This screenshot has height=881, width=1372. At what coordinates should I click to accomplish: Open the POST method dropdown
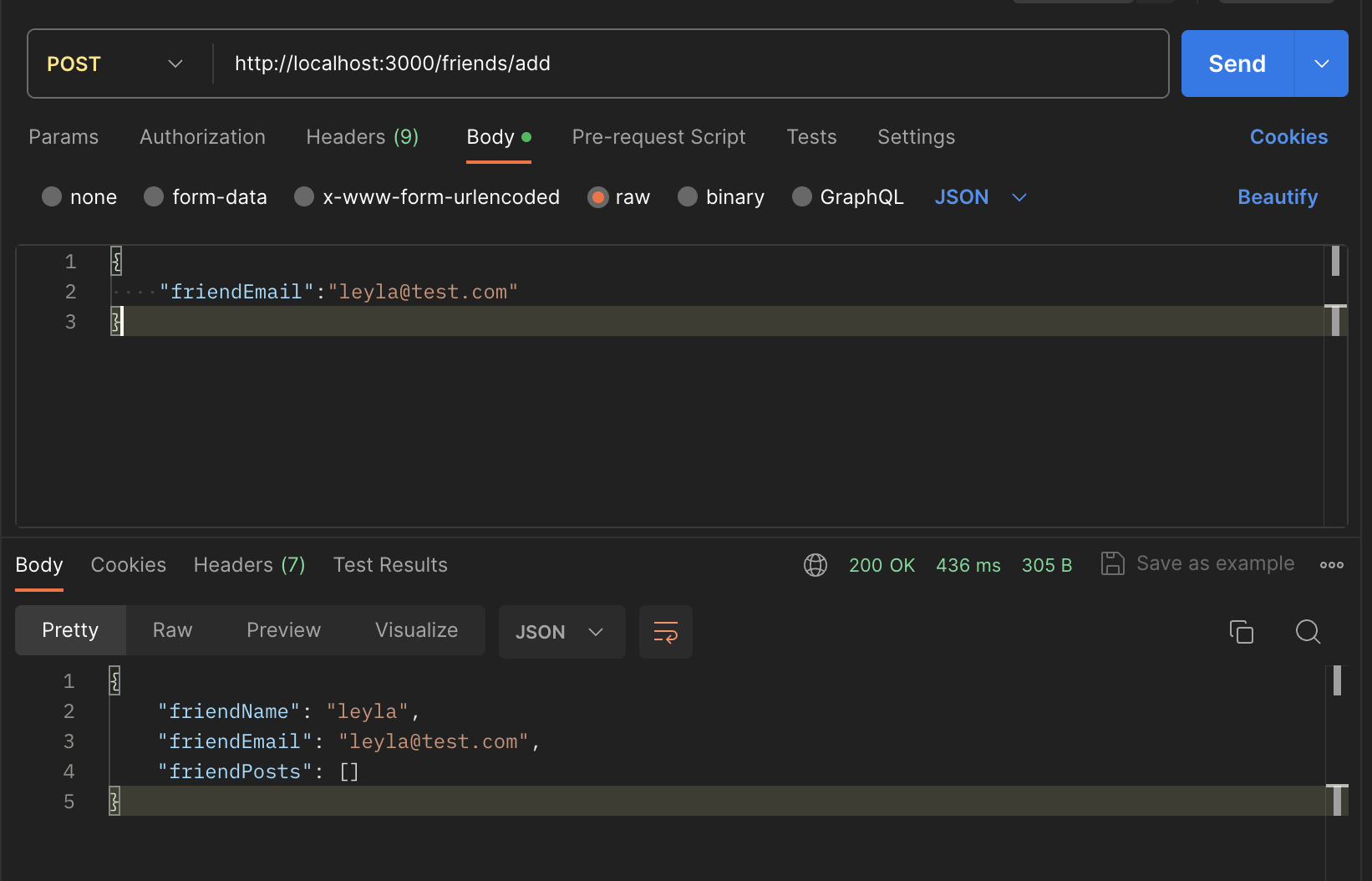pos(115,64)
